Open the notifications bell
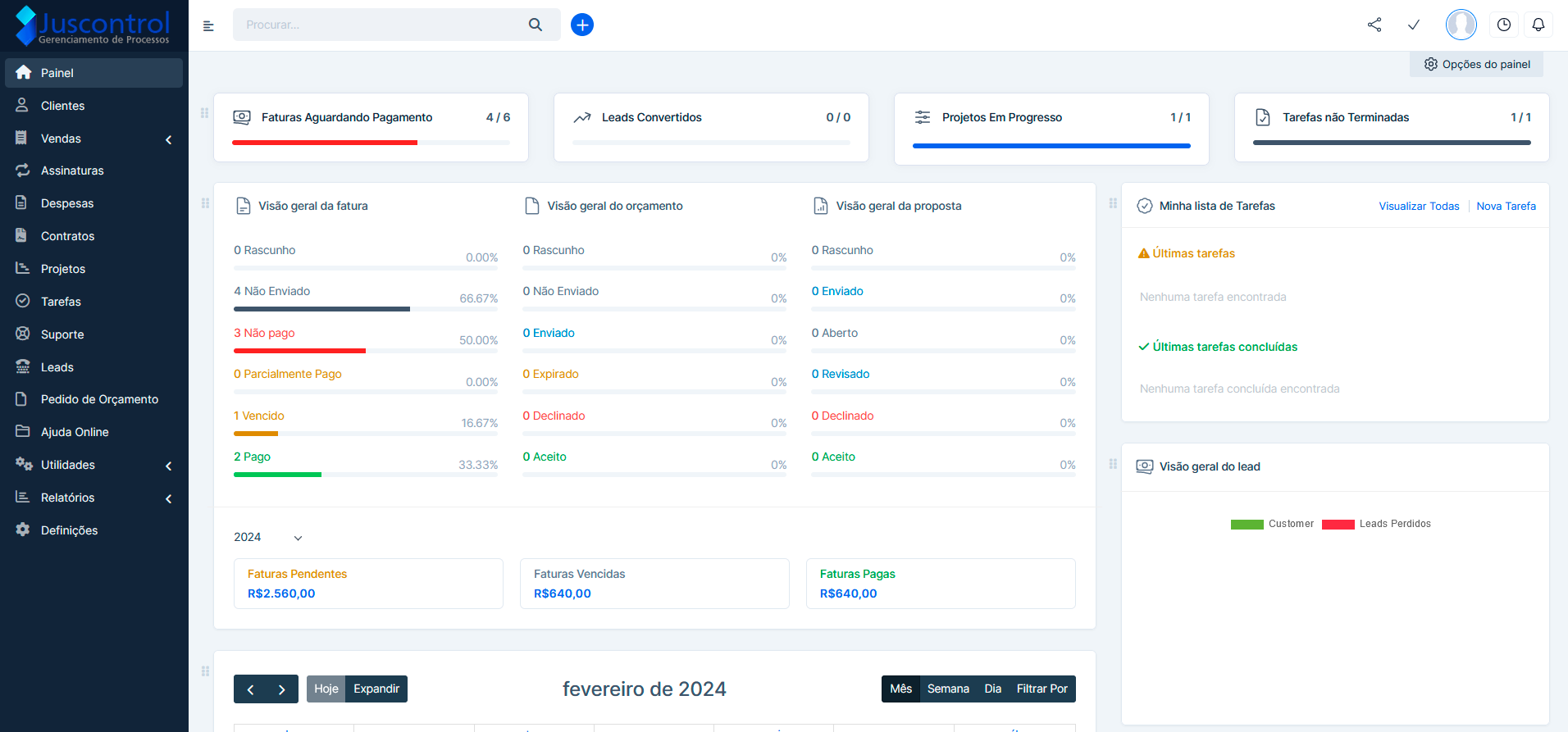Screen dimensions: 1568x732 click(1538, 25)
